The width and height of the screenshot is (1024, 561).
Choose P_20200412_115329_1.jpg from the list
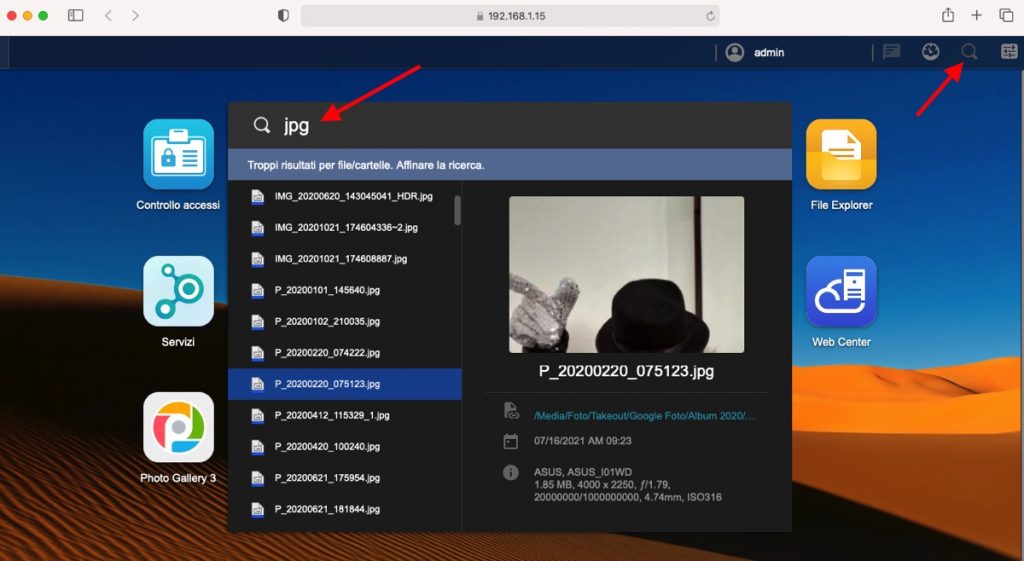tap(334, 415)
